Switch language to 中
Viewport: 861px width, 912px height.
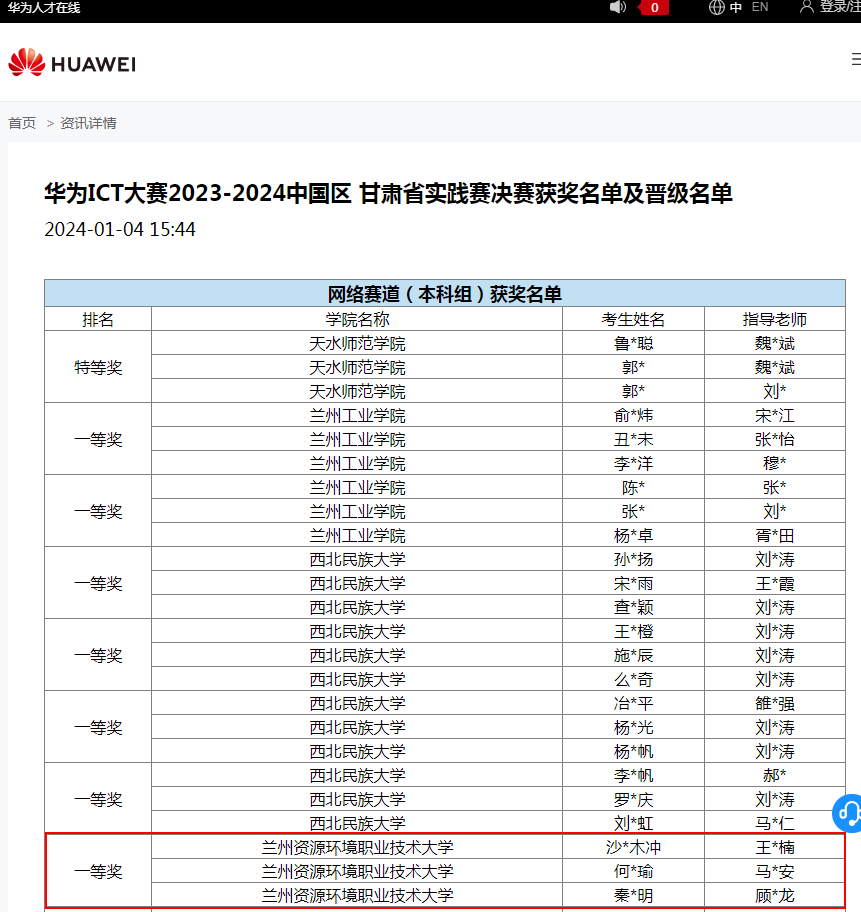tap(736, 7)
